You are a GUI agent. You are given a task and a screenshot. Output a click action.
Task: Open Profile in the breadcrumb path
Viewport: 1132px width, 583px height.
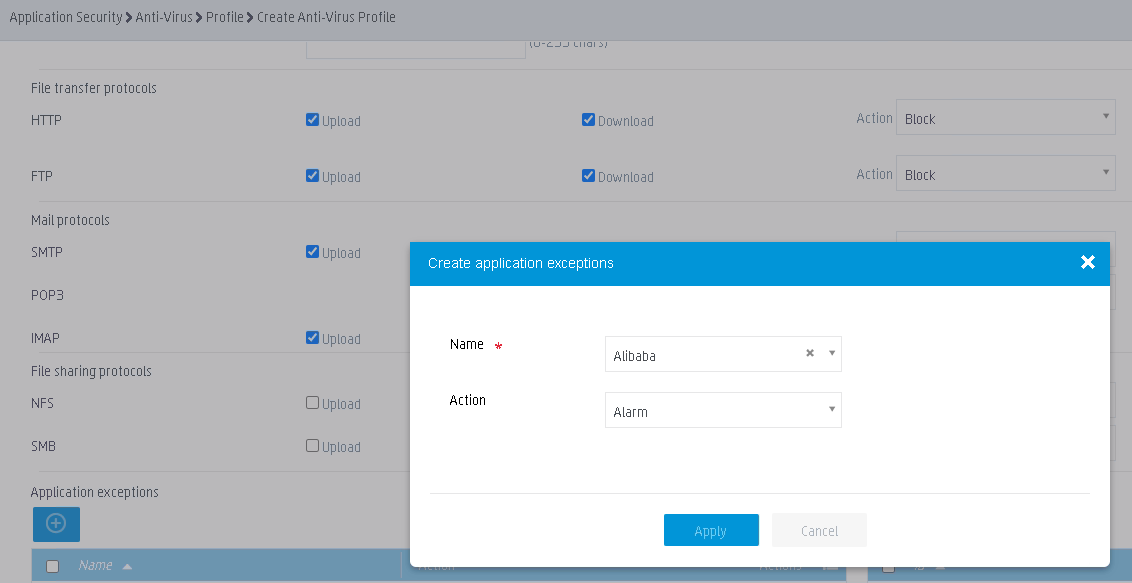point(225,17)
